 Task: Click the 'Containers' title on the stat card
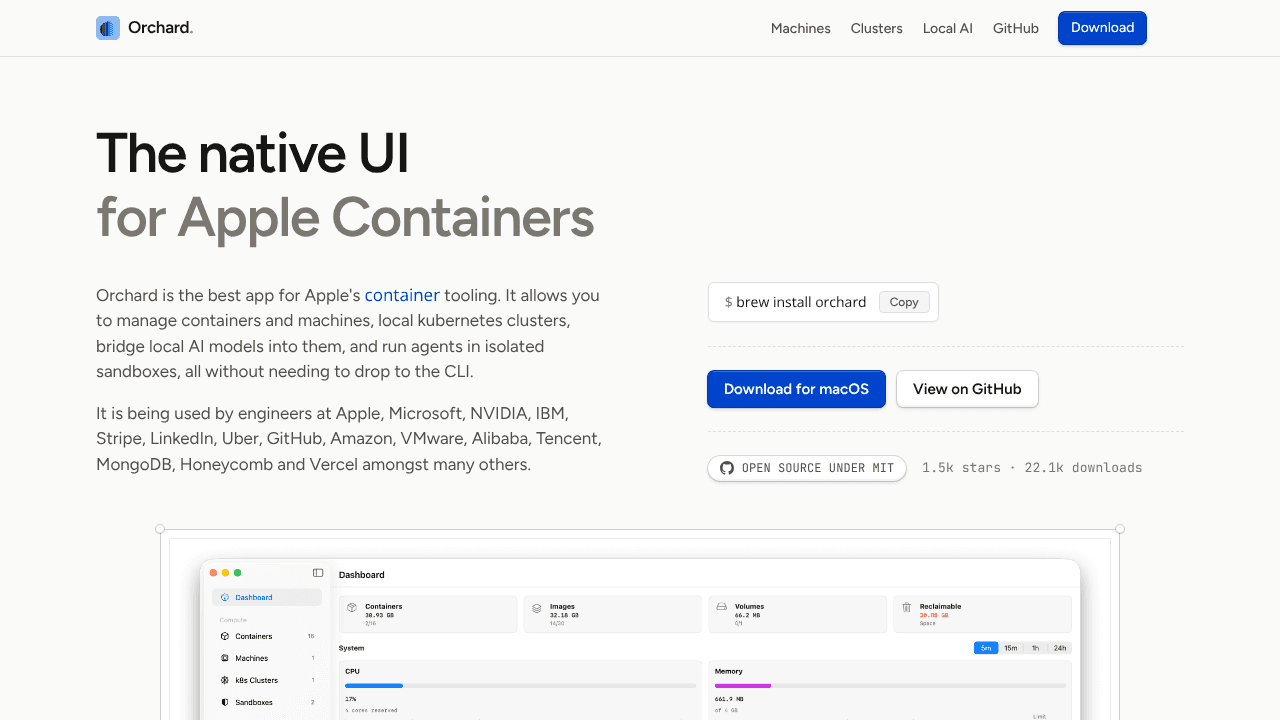384,607
